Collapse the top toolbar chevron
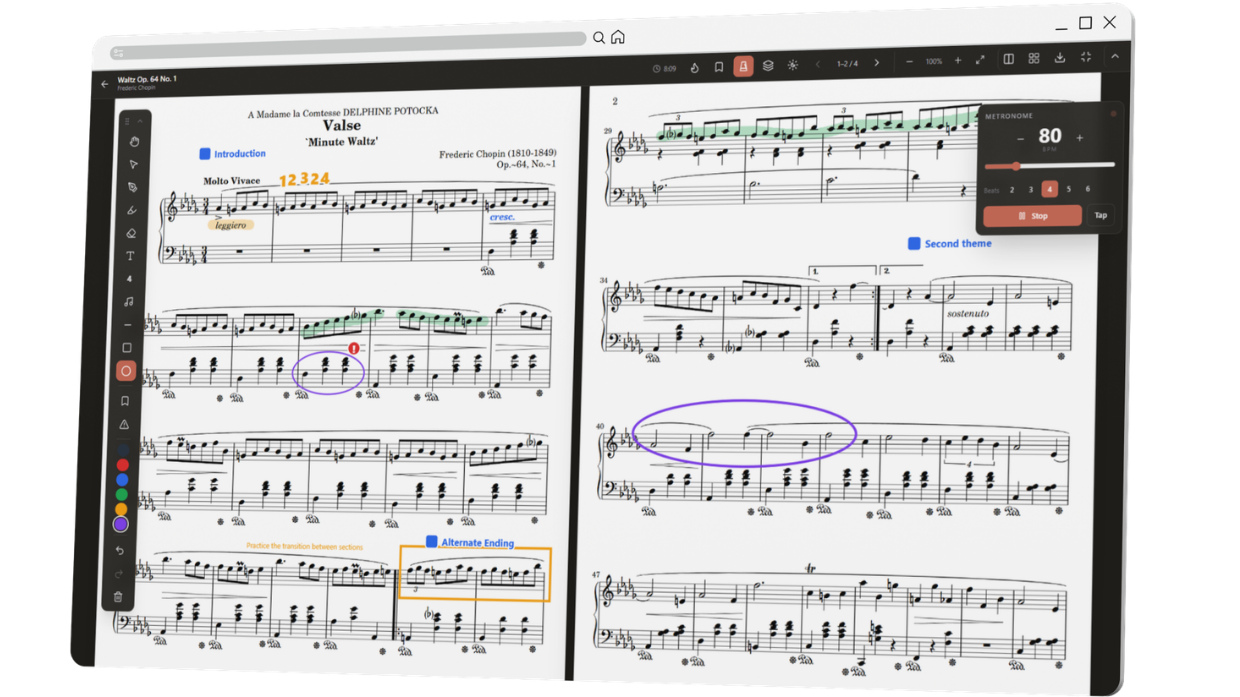Screen dimensions: 1240x697 tap(1115, 57)
